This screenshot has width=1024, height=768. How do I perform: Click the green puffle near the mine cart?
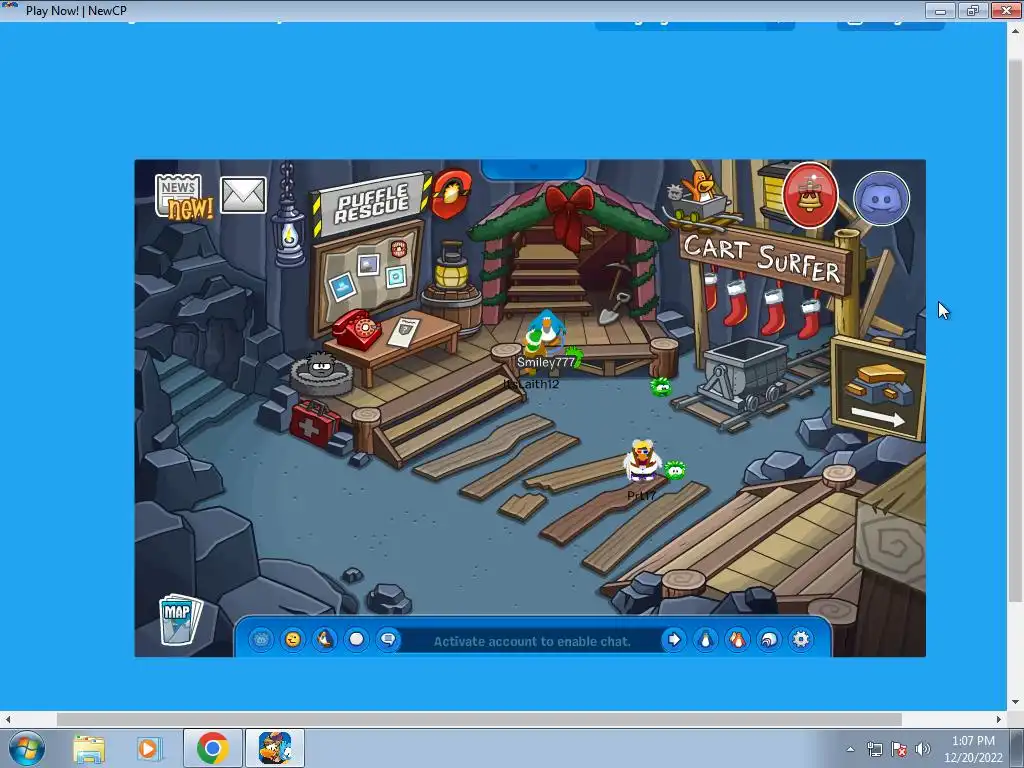pos(661,387)
